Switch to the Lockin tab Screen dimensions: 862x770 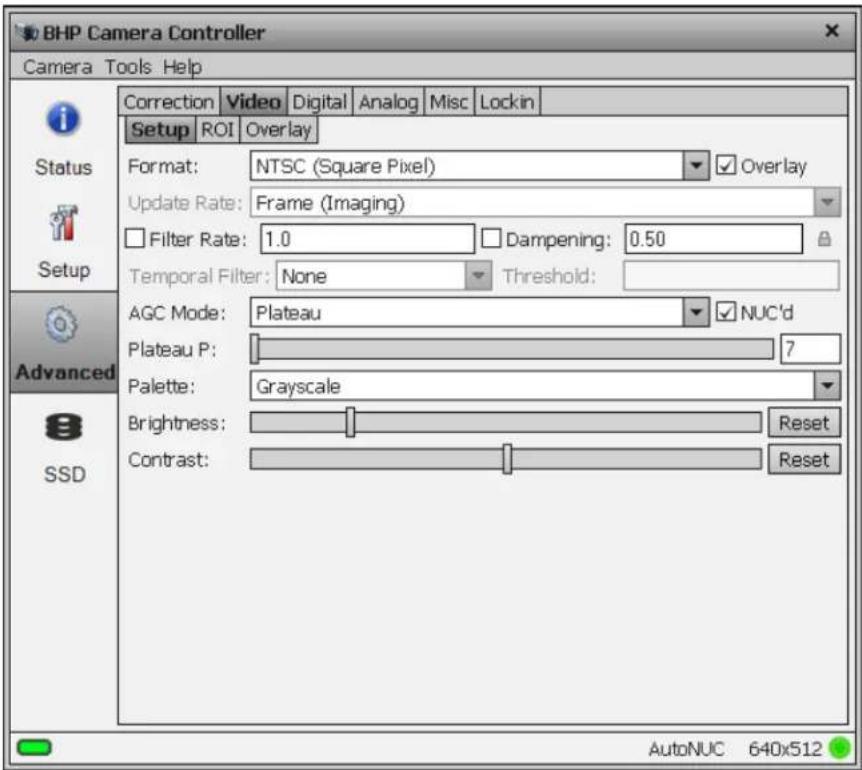click(507, 102)
